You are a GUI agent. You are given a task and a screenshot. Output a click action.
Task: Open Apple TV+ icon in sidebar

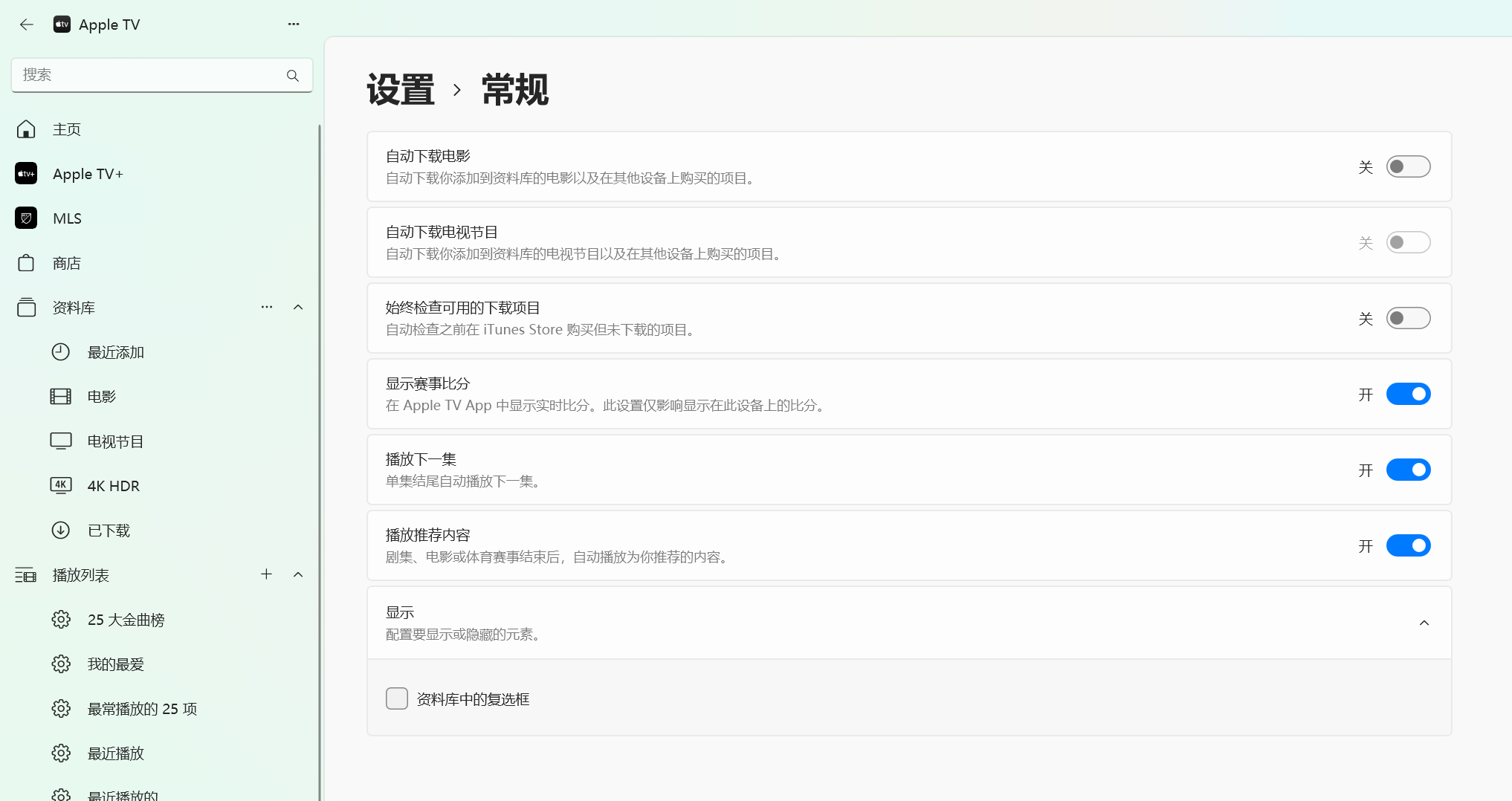tap(26, 174)
